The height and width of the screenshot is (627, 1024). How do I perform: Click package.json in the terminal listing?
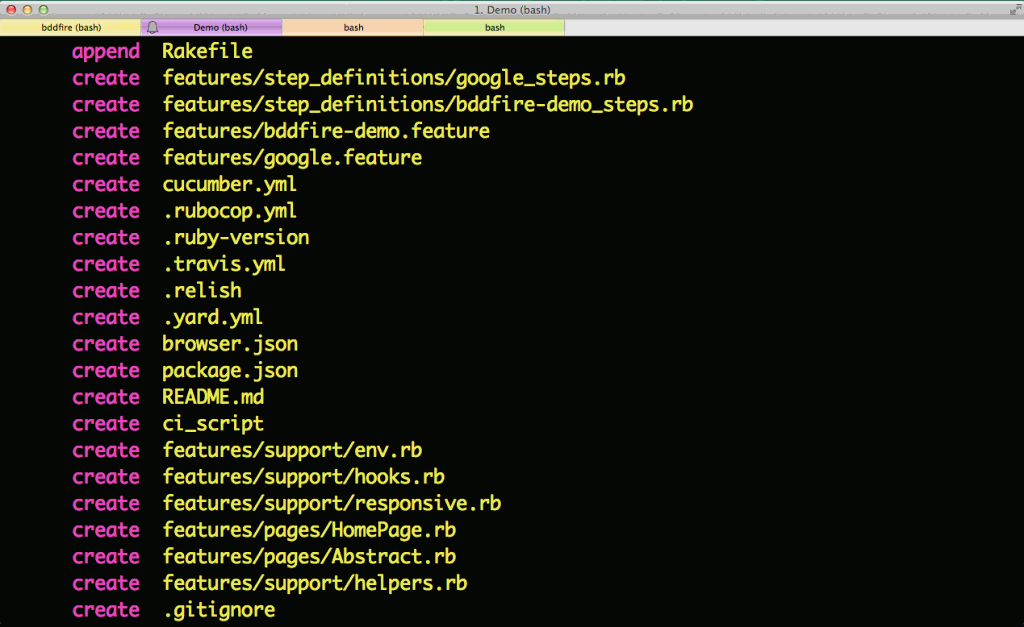click(x=230, y=371)
